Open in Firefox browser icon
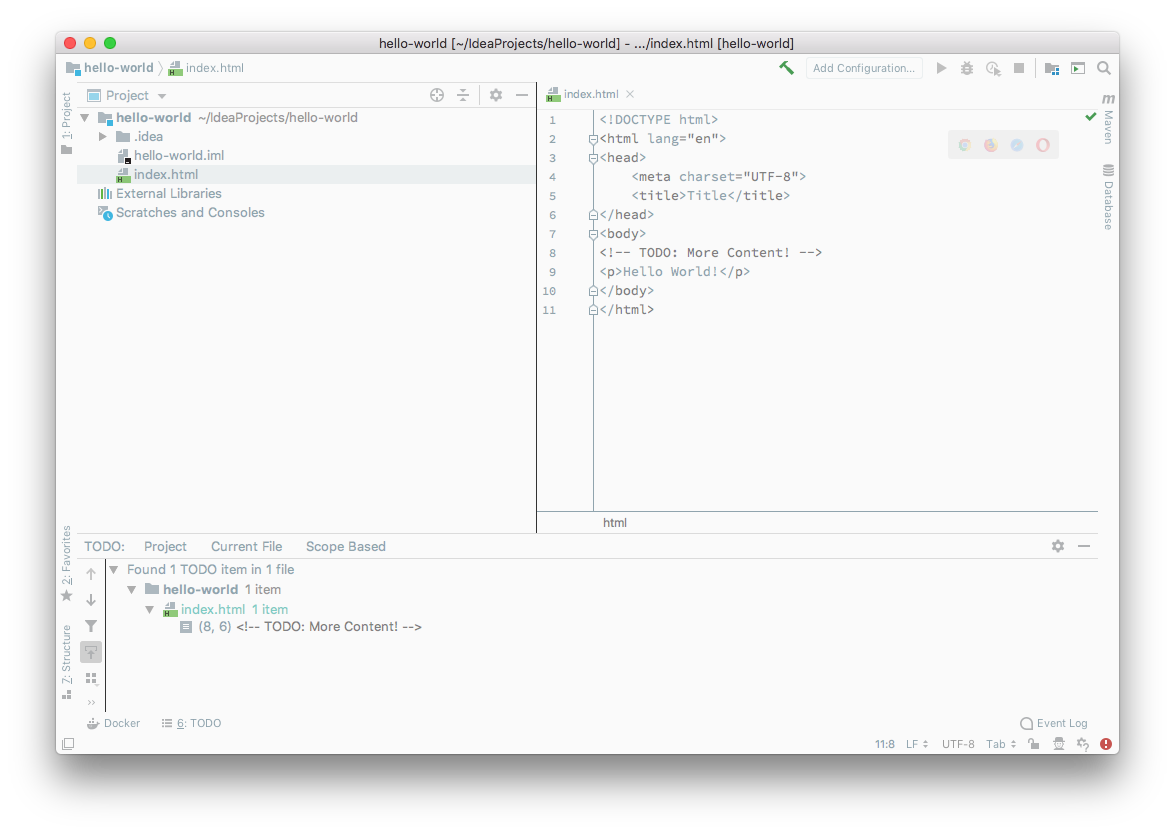This screenshot has width=1175, height=834. 991,145
